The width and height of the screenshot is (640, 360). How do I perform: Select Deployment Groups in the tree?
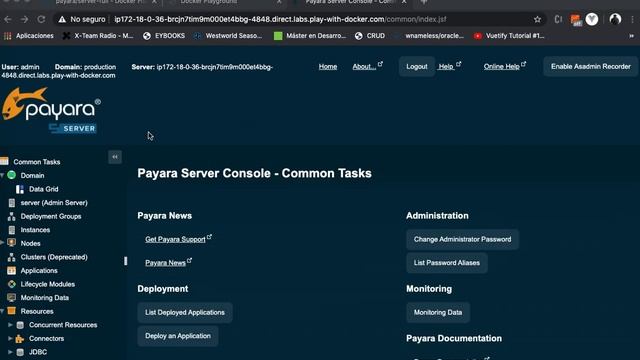tap(51, 216)
